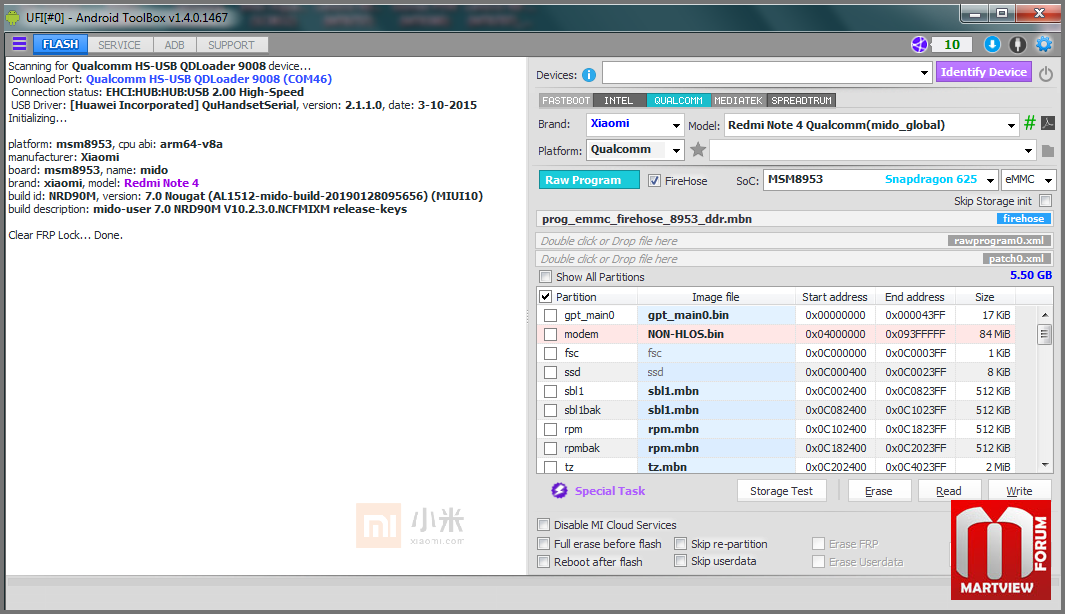Click the Read button
This screenshot has height=614, width=1065.
[949, 490]
